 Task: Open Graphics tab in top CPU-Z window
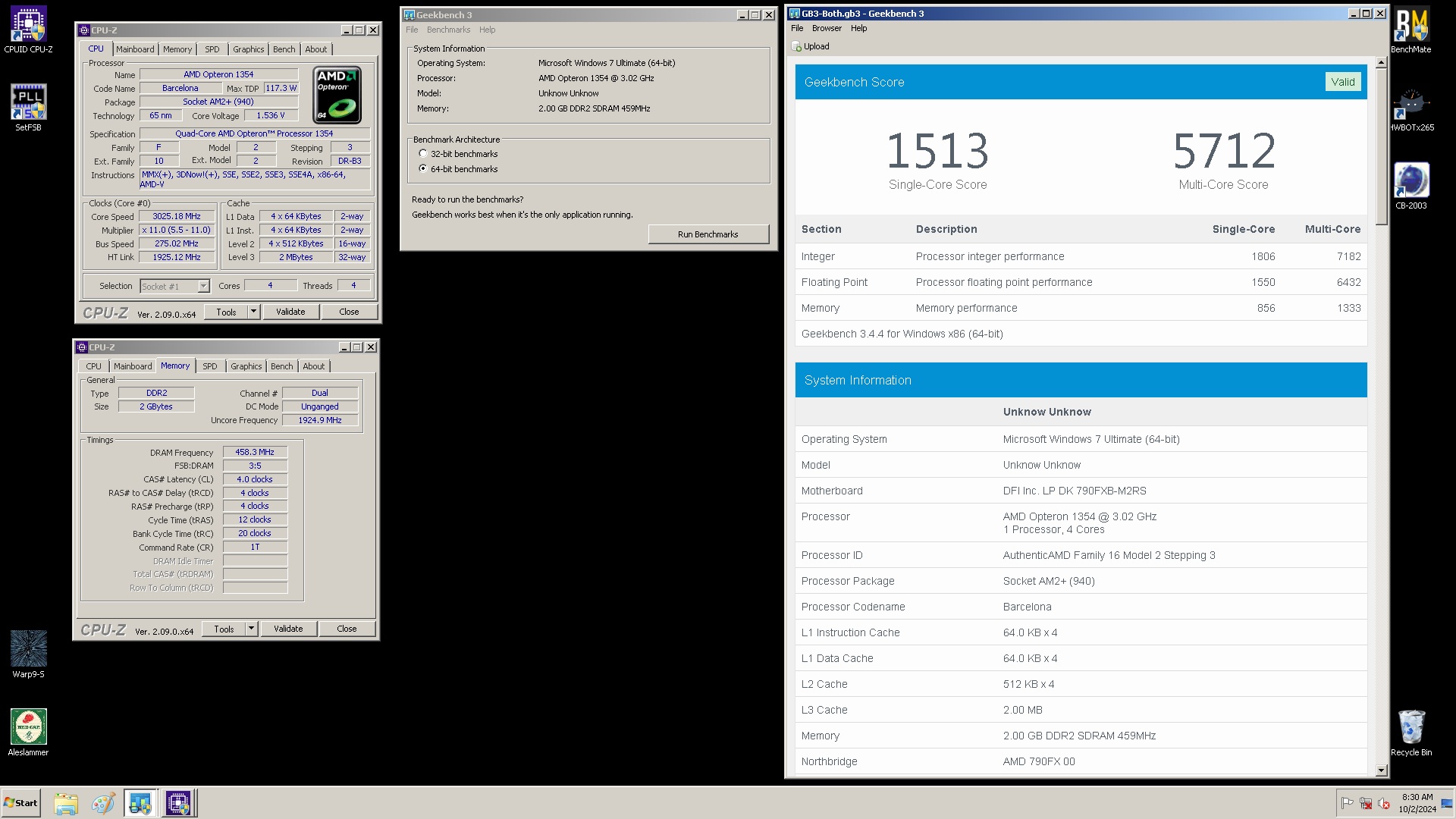(x=249, y=49)
